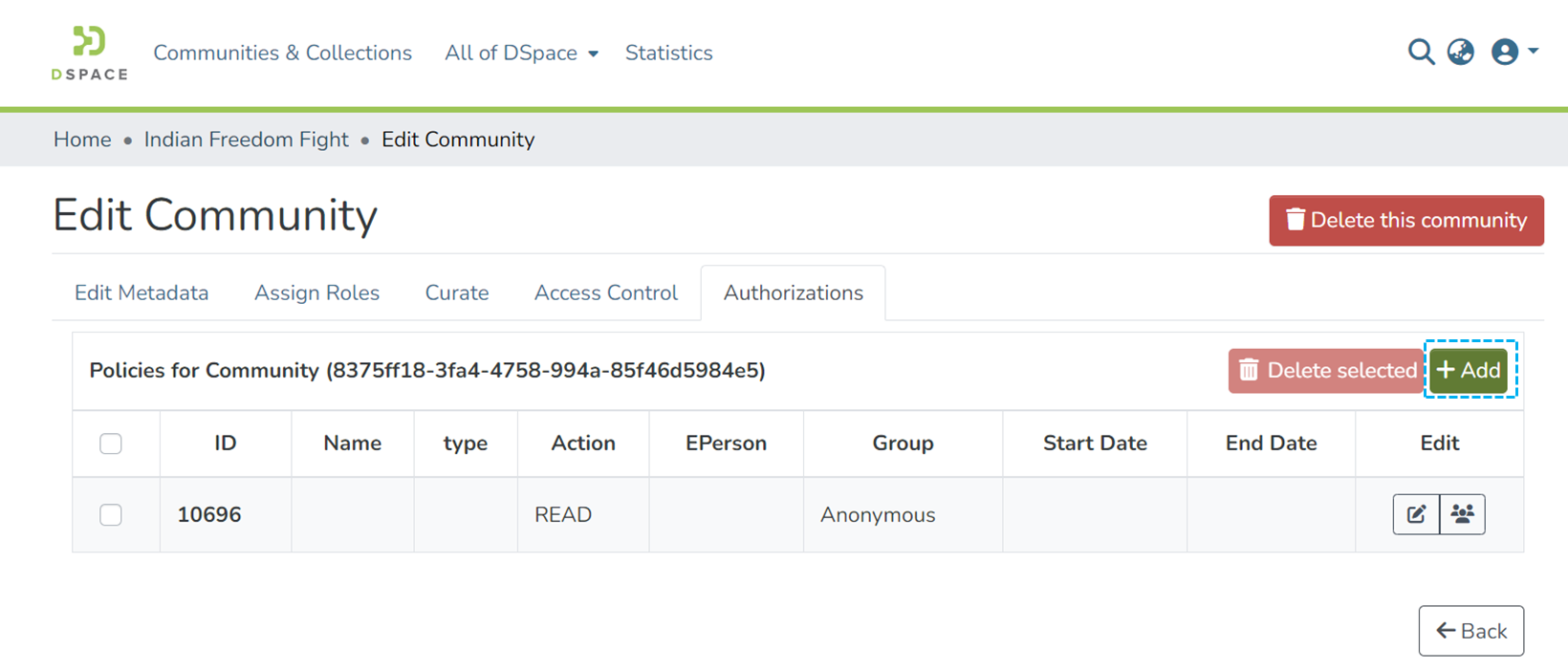The height and width of the screenshot is (671, 1568).
Task: Open Communities & Collections link
Action: click(282, 54)
